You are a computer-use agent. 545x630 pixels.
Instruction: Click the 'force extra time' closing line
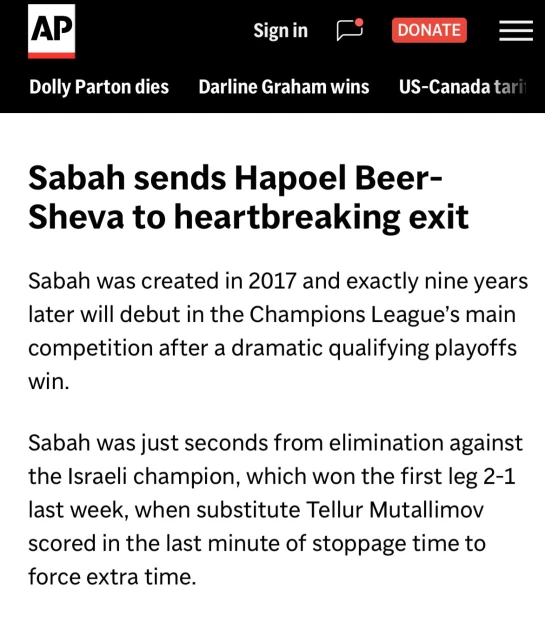point(112,577)
